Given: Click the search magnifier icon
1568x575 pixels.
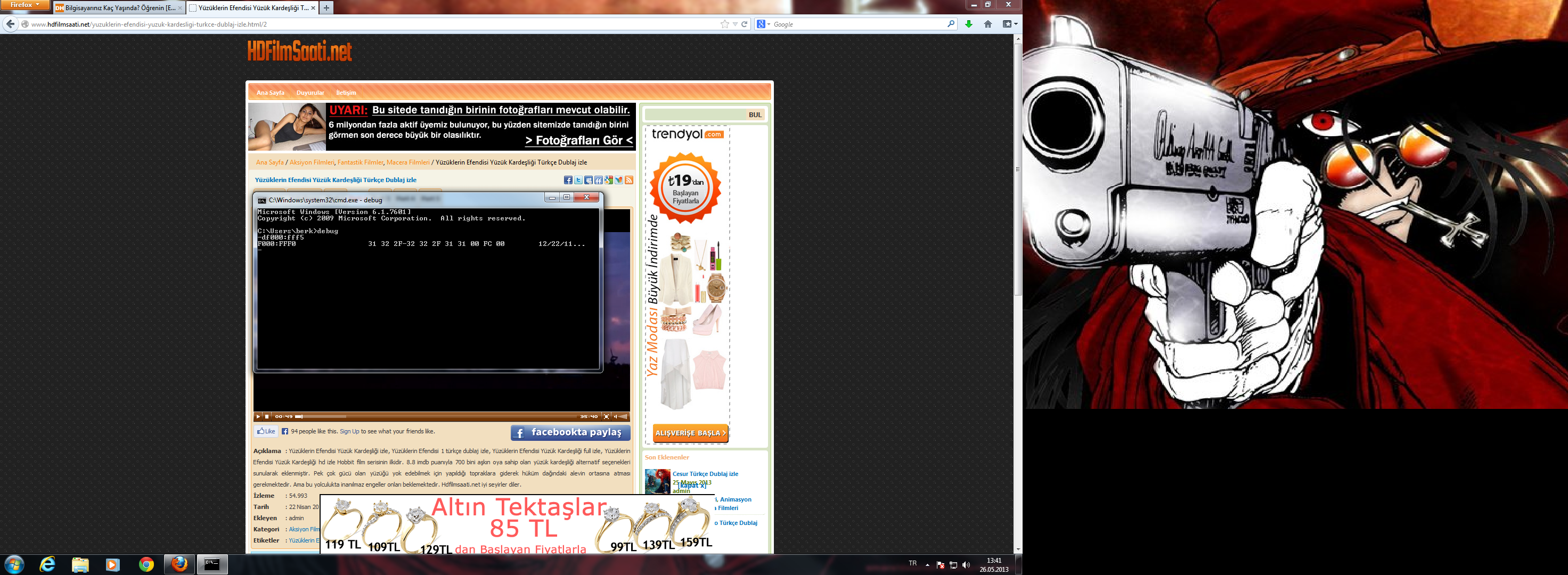Looking at the screenshot, I should (x=951, y=24).
